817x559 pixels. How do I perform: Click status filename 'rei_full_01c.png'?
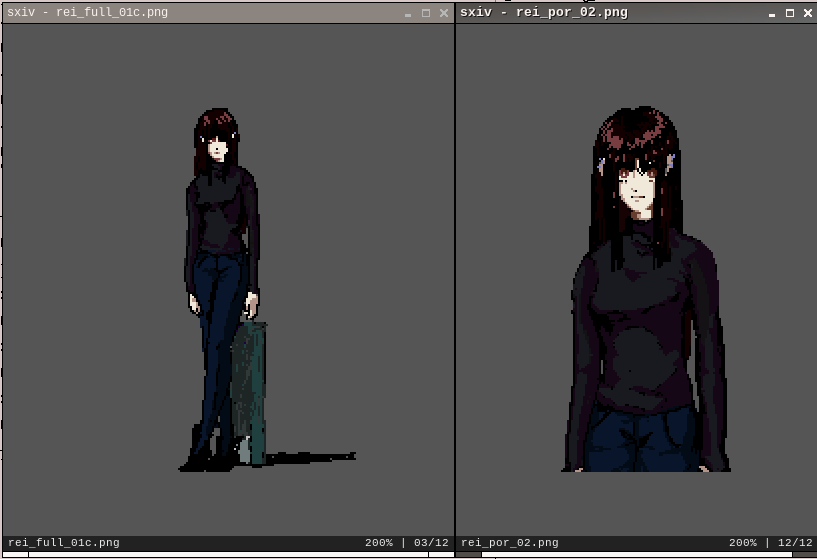[64, 543]
